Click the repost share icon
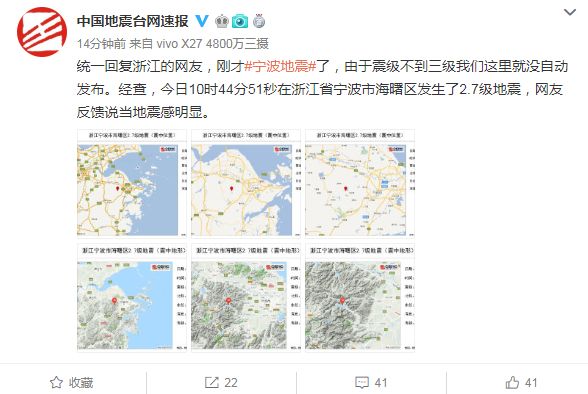Image resolution: width=588 pixels, height=394 pixels. point(212,382)
